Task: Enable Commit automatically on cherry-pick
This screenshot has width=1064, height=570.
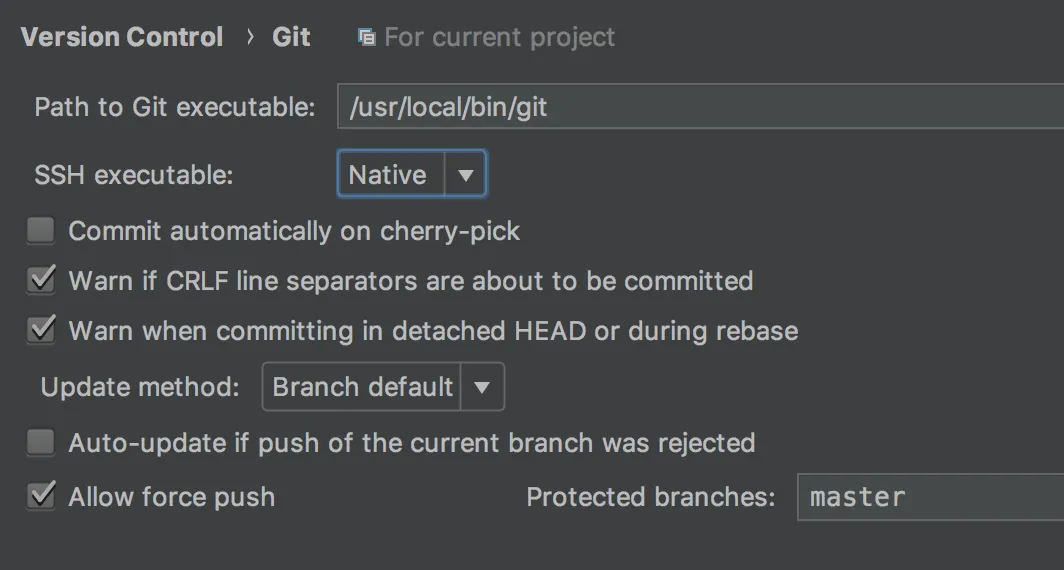Action: coord(41,231)
